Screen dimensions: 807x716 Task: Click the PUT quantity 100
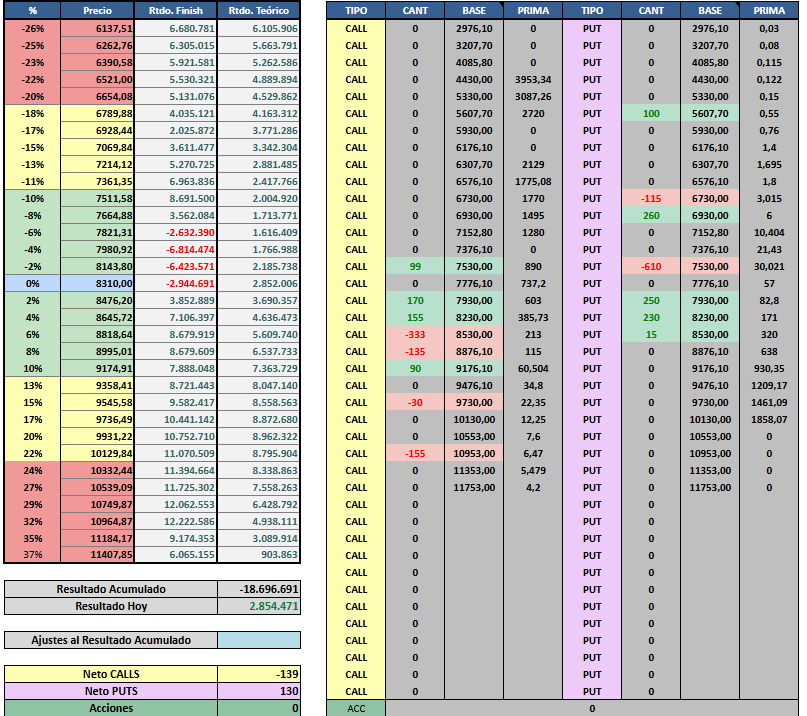(651, 114)
